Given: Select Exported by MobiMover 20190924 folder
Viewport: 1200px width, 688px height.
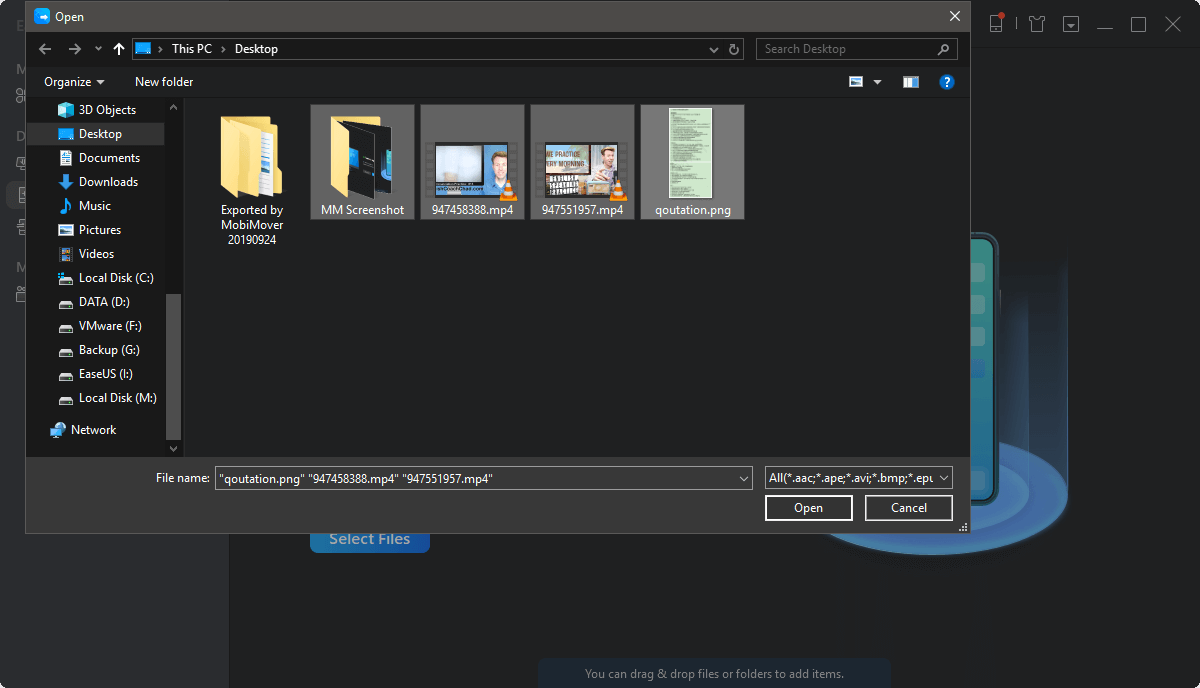Looking at the screenshot, I should pos(252,178).
